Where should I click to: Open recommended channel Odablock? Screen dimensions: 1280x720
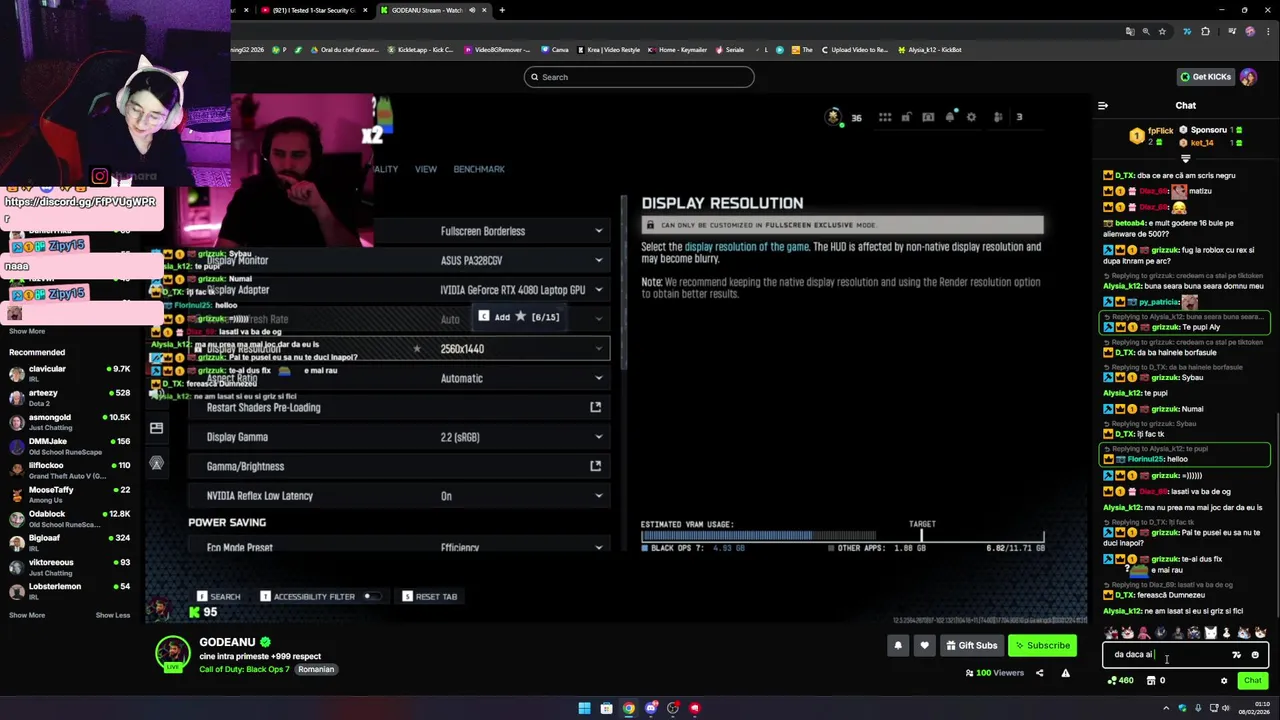72,519
